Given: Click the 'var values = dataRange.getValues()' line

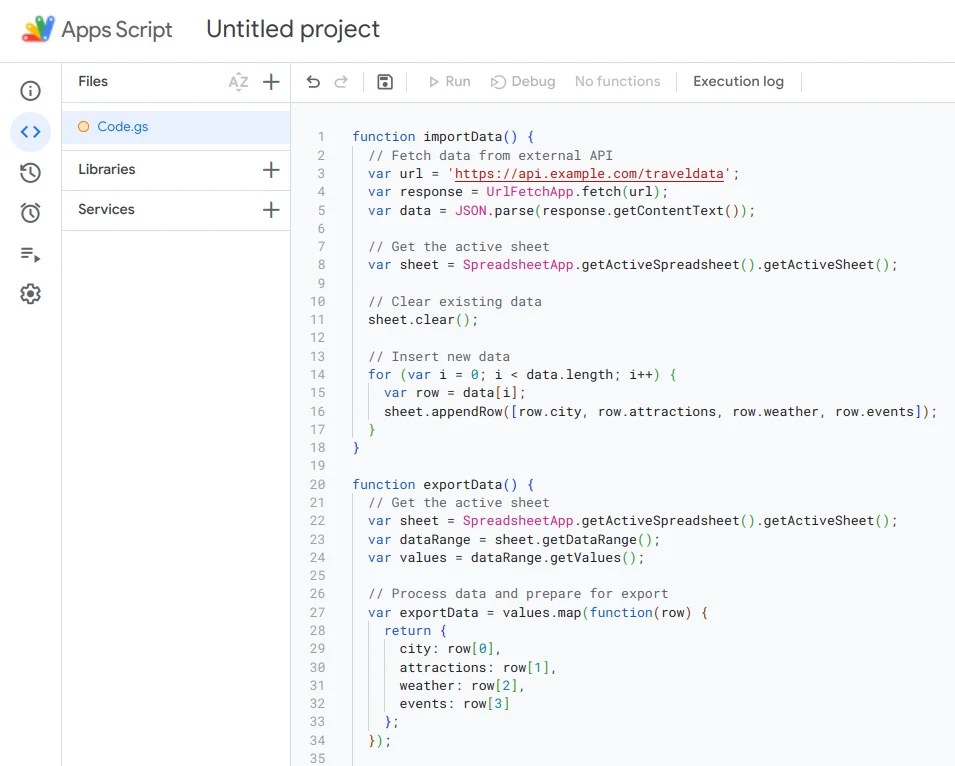Looking at the screenshot, I should point(506,558).
